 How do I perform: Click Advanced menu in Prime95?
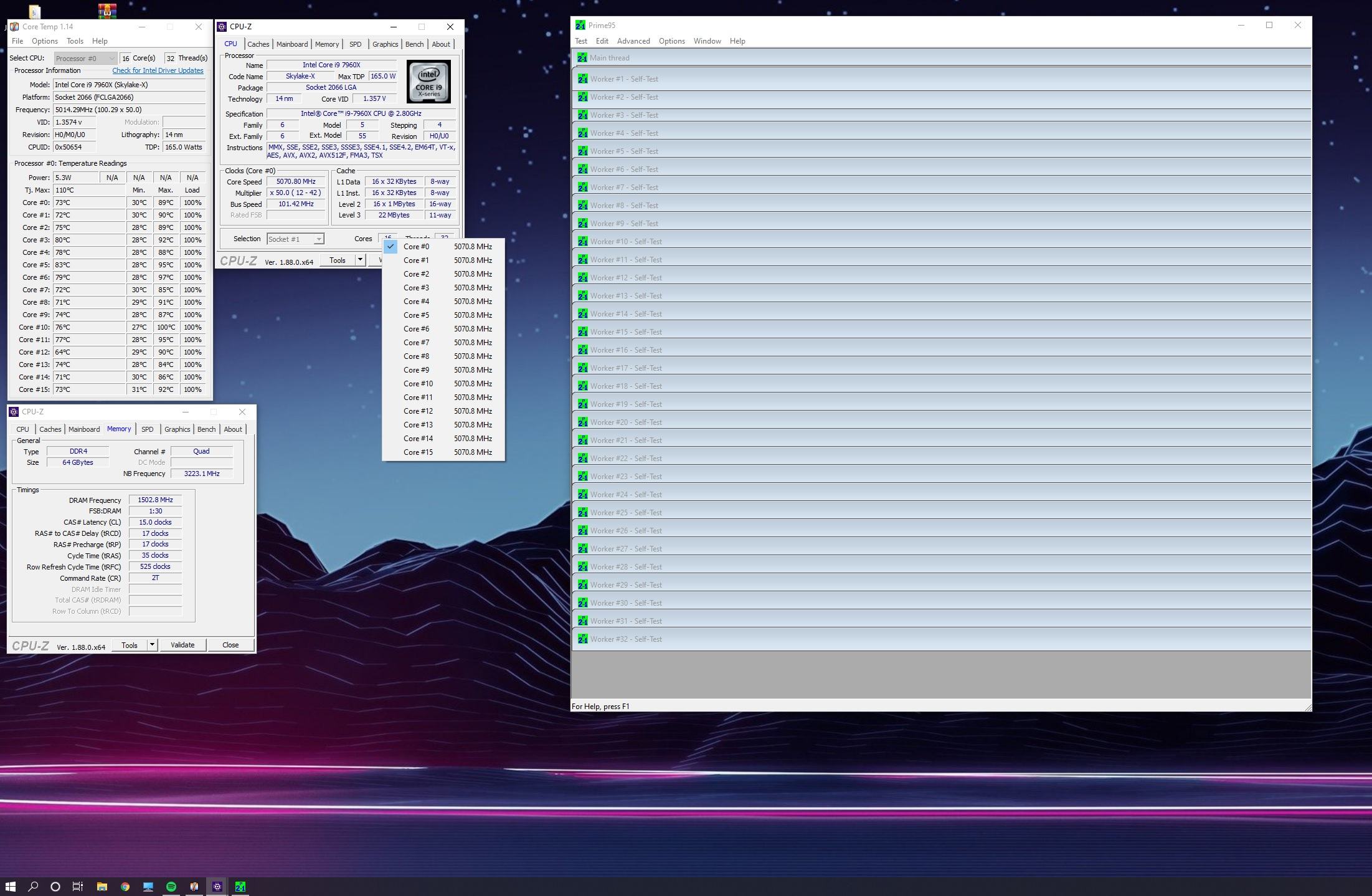point(634,41)
